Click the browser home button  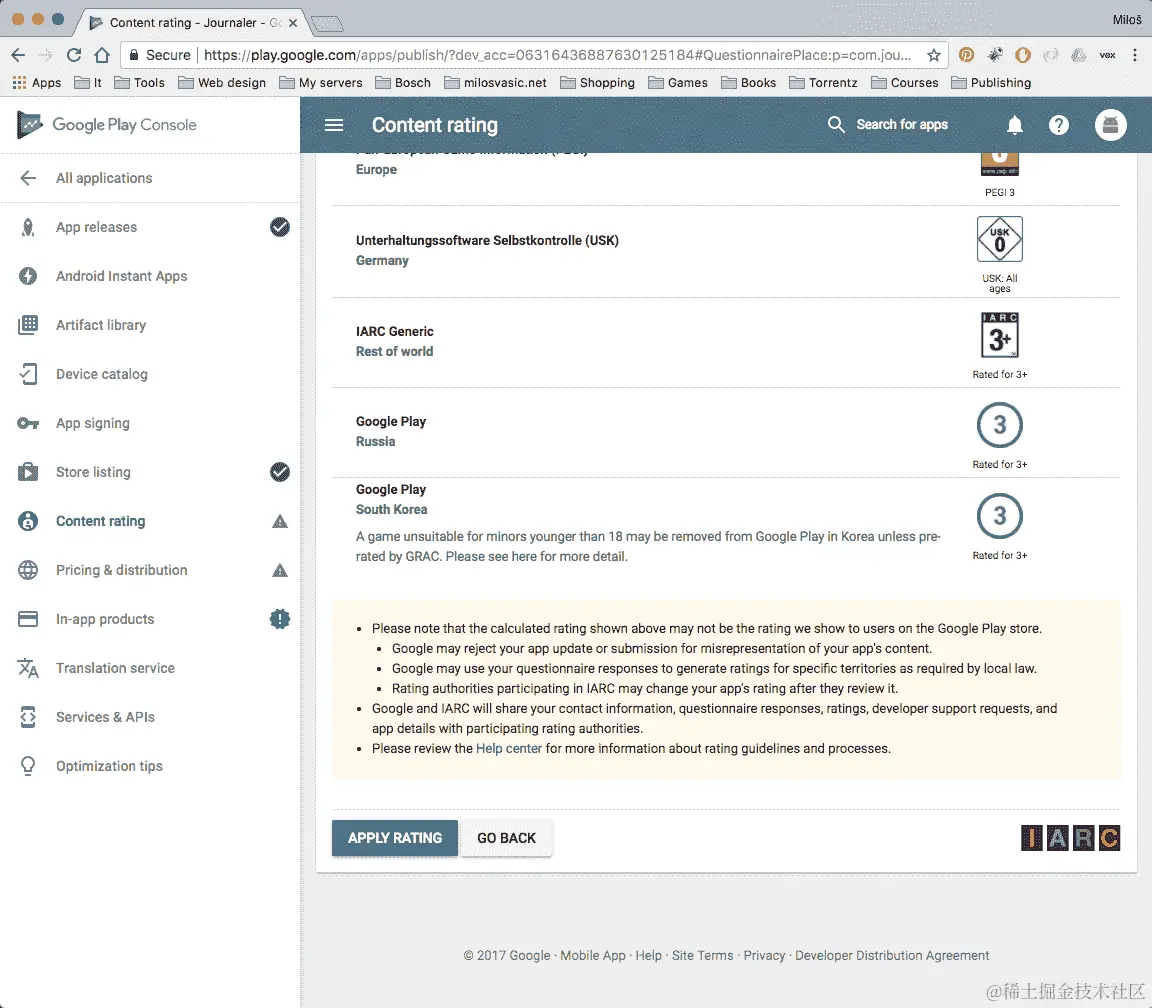click(102, 55)
